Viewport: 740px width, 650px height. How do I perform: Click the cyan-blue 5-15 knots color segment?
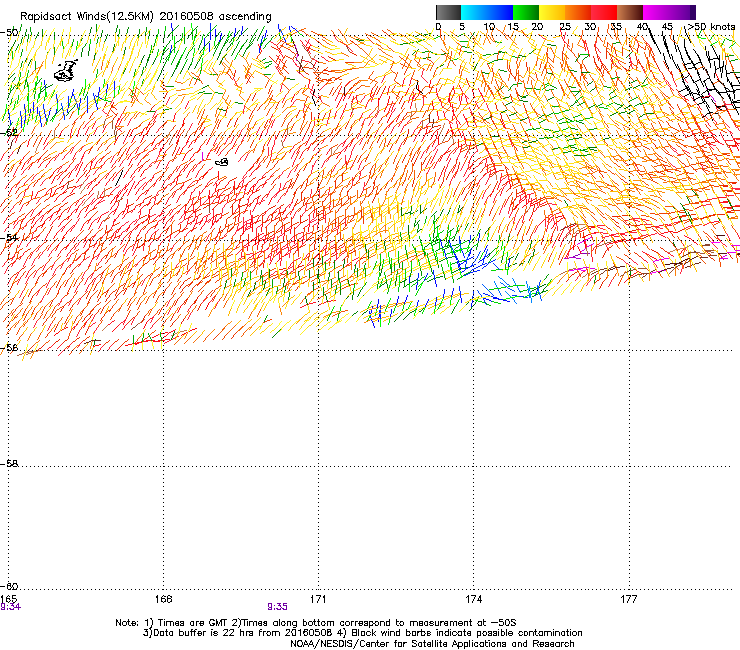tap(487, 12)
